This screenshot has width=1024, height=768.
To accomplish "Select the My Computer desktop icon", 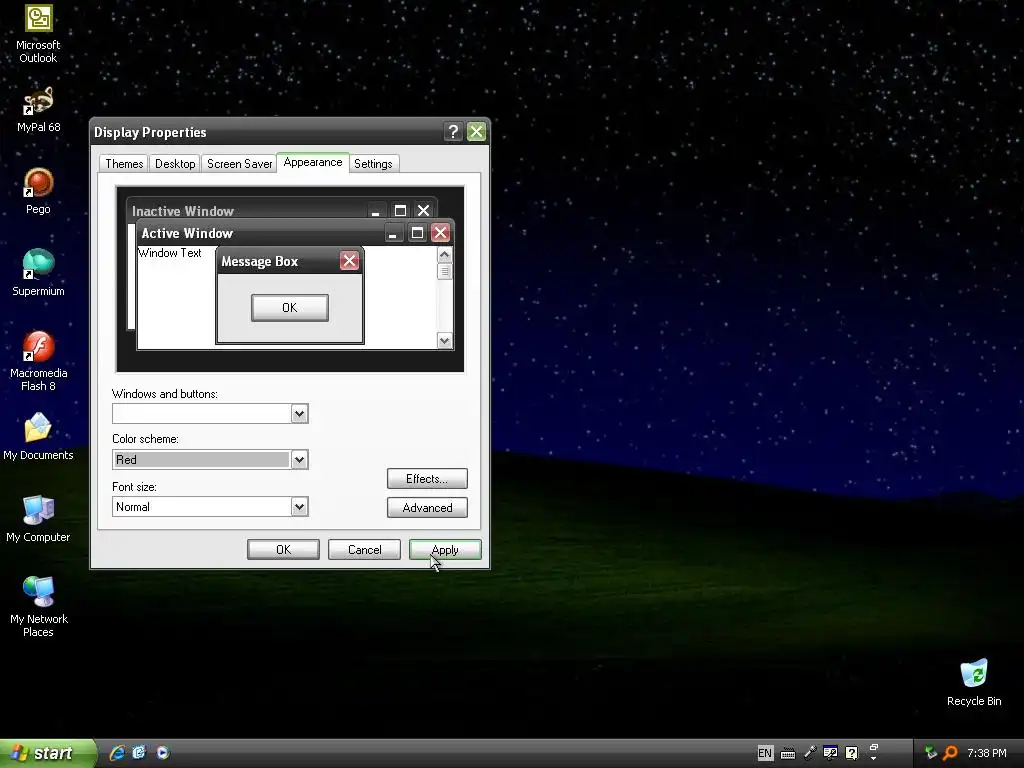I will click(x=38, y=519).
